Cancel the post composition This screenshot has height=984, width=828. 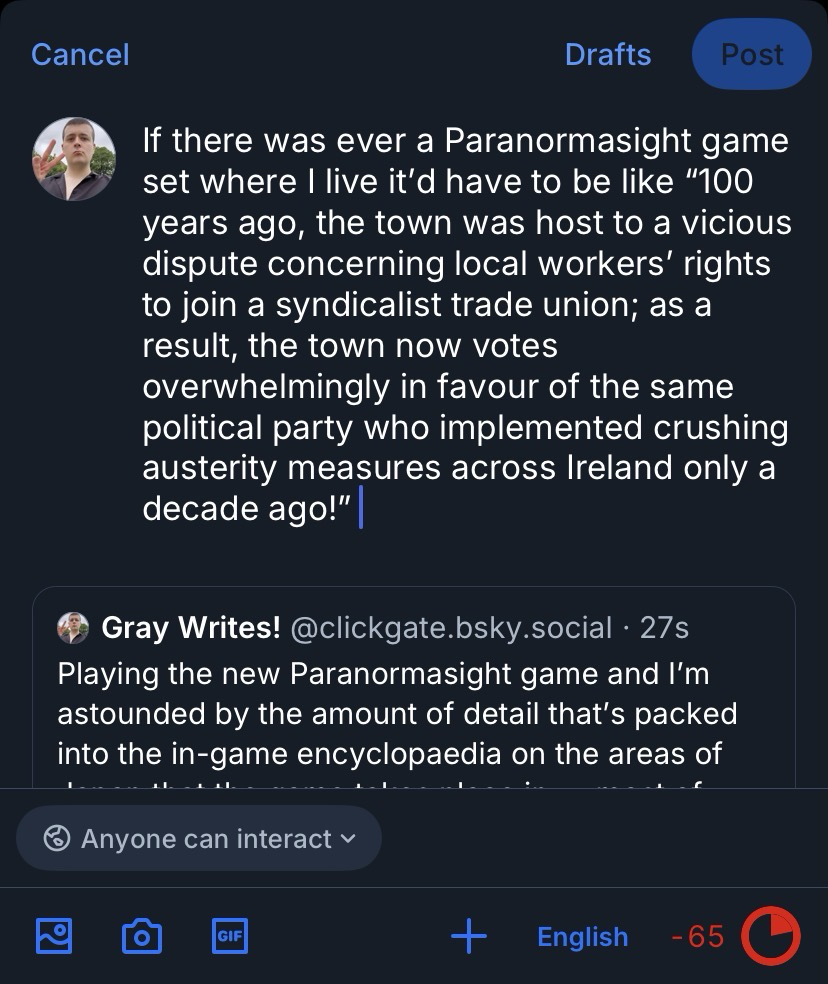tap(80, 54)
